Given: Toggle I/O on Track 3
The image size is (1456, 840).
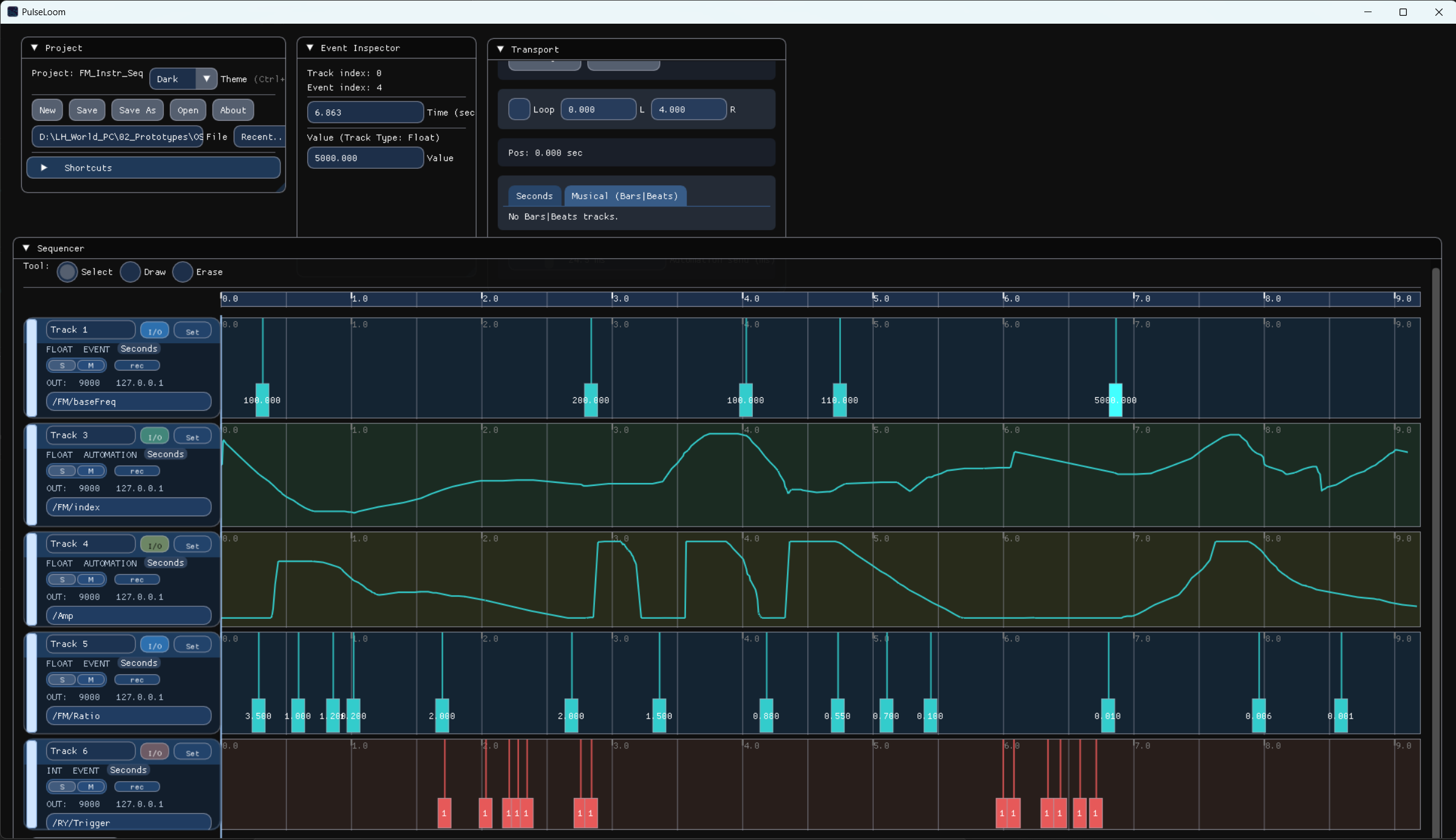Looking at the screenshot, I should coord(155,437).
